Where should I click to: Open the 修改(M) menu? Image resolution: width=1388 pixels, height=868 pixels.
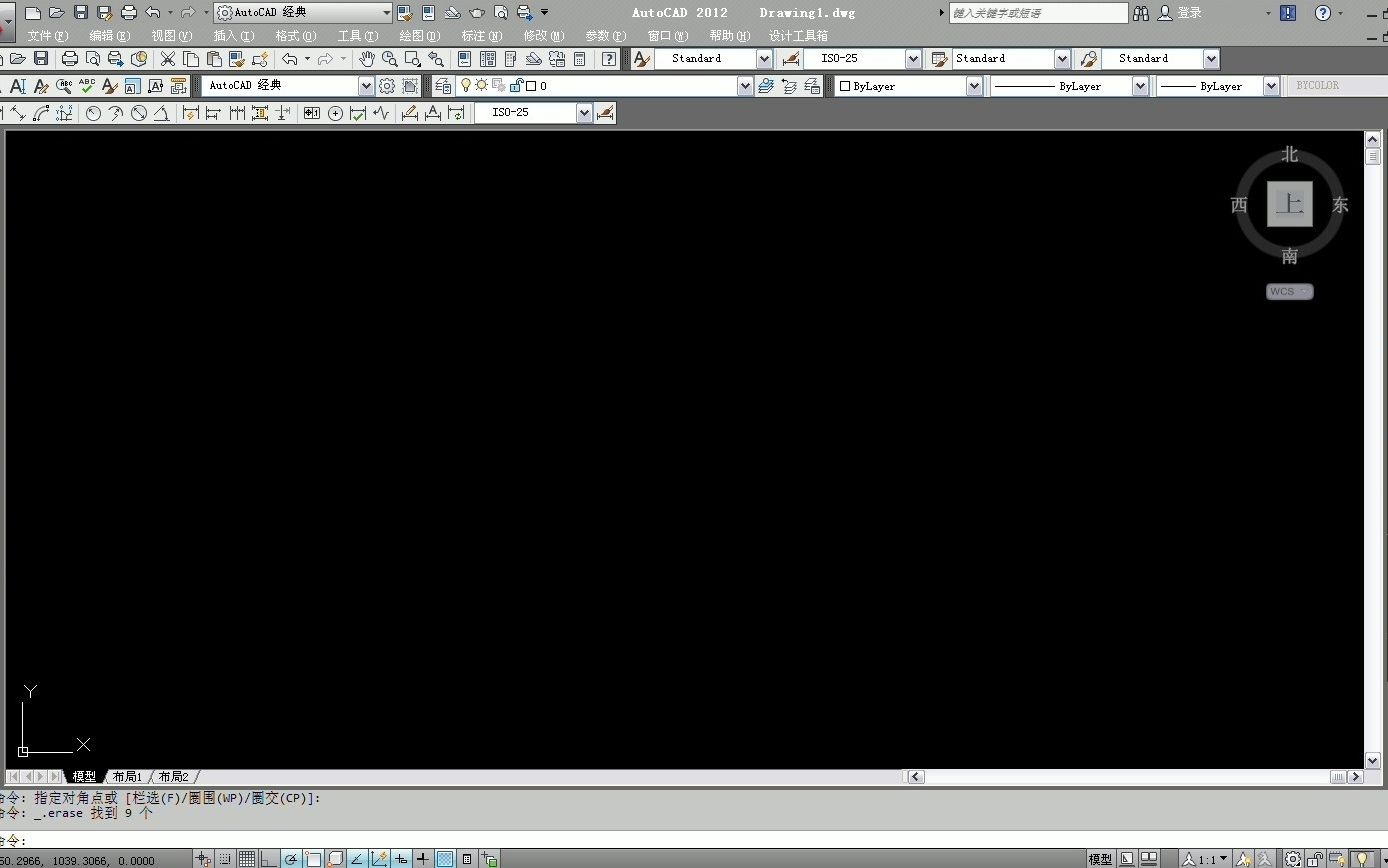544,36
